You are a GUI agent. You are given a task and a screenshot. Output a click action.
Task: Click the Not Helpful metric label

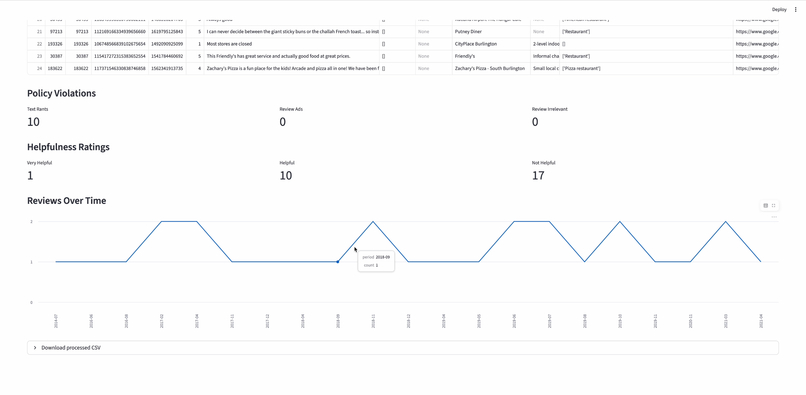tap(543, 163)
